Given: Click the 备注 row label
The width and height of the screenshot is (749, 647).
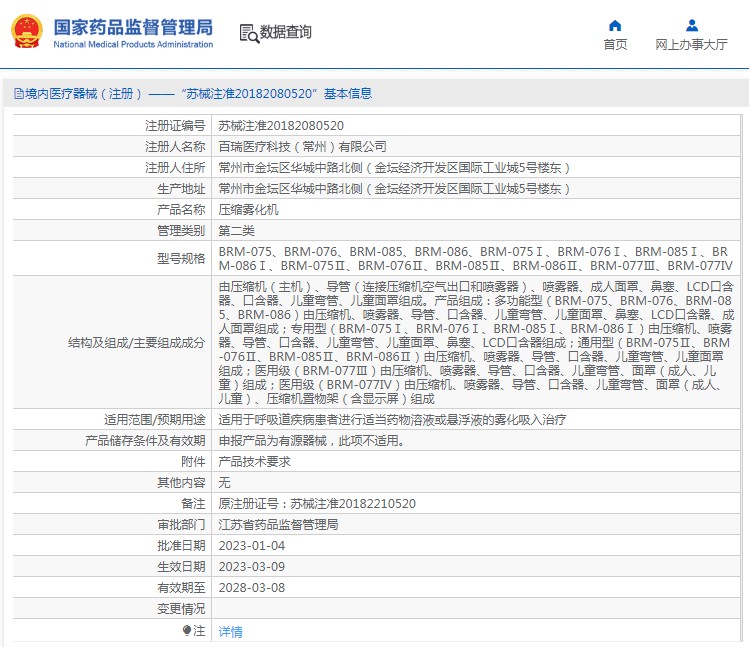Looking at the screenshot, I should (193, 504).
